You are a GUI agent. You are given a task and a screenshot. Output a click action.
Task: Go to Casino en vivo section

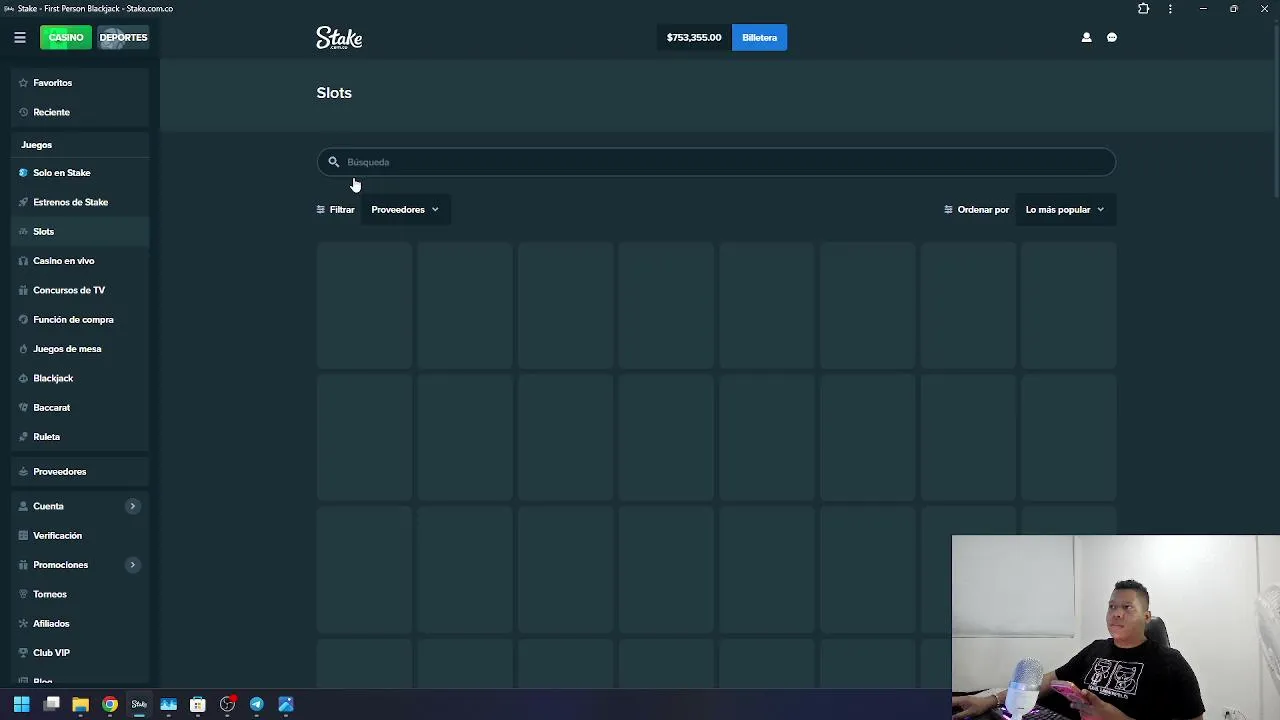click(80, 261)
